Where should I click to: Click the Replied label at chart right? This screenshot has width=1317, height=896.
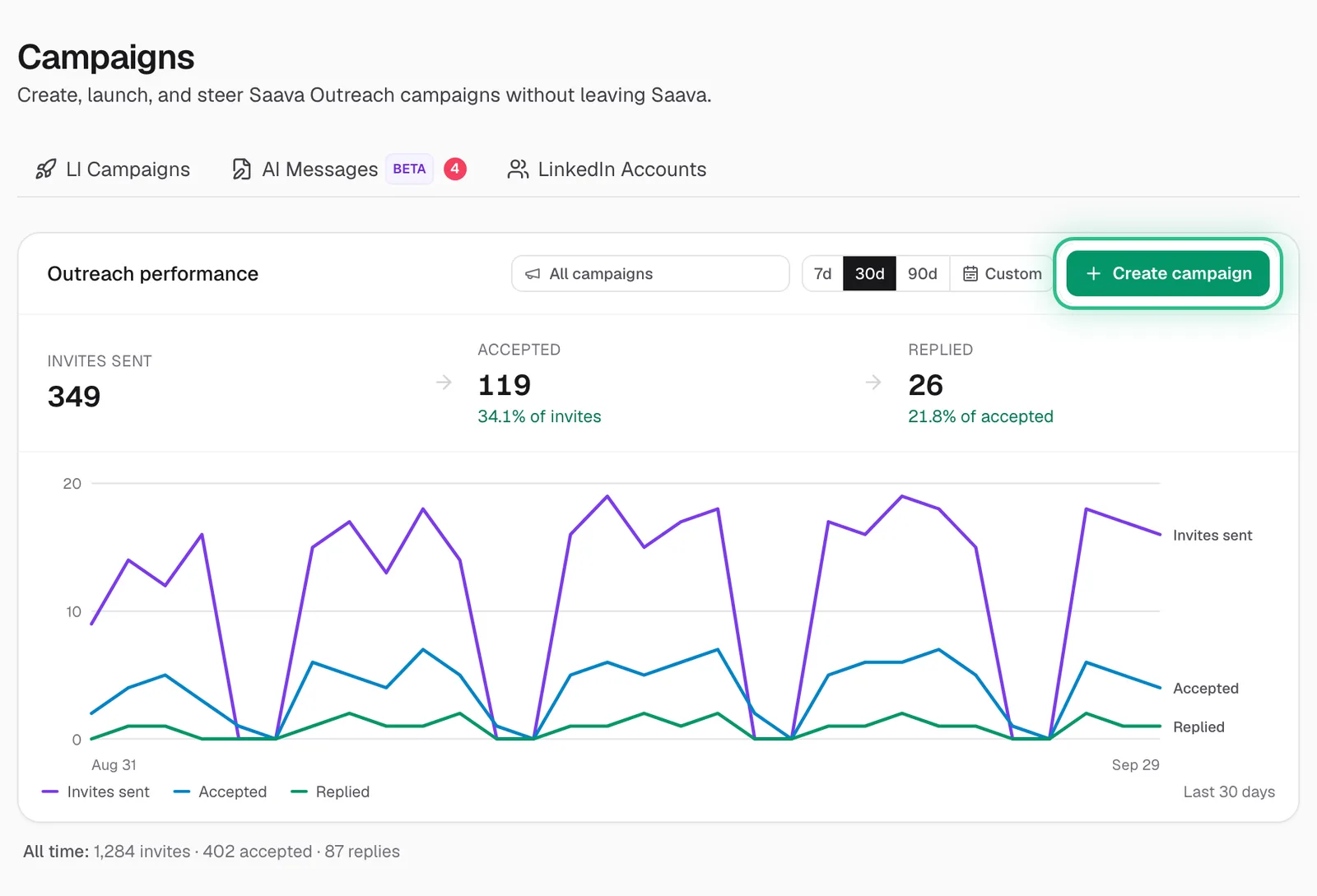click(x=1198, y=727)
